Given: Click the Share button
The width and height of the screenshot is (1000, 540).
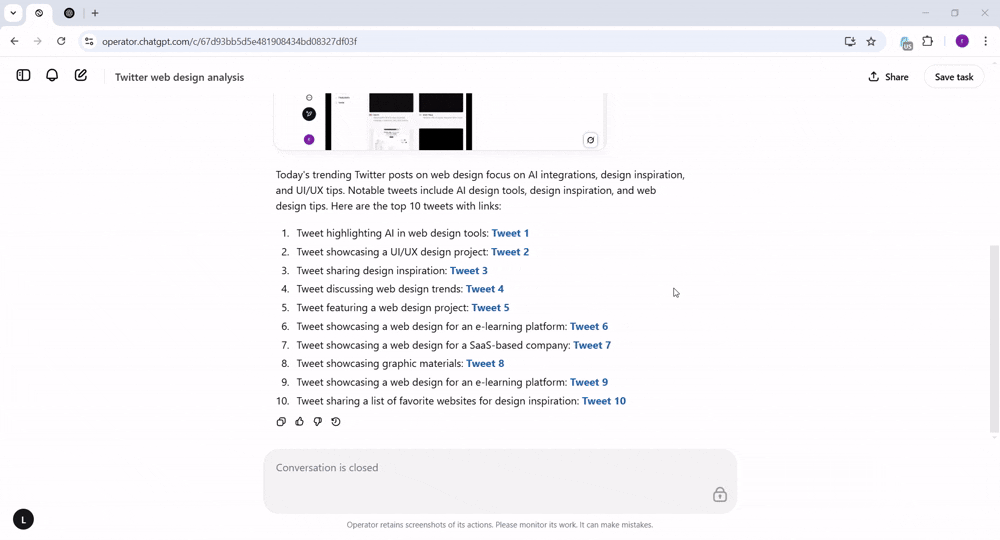Looking at the screenshot, I should tap(888, 77).
